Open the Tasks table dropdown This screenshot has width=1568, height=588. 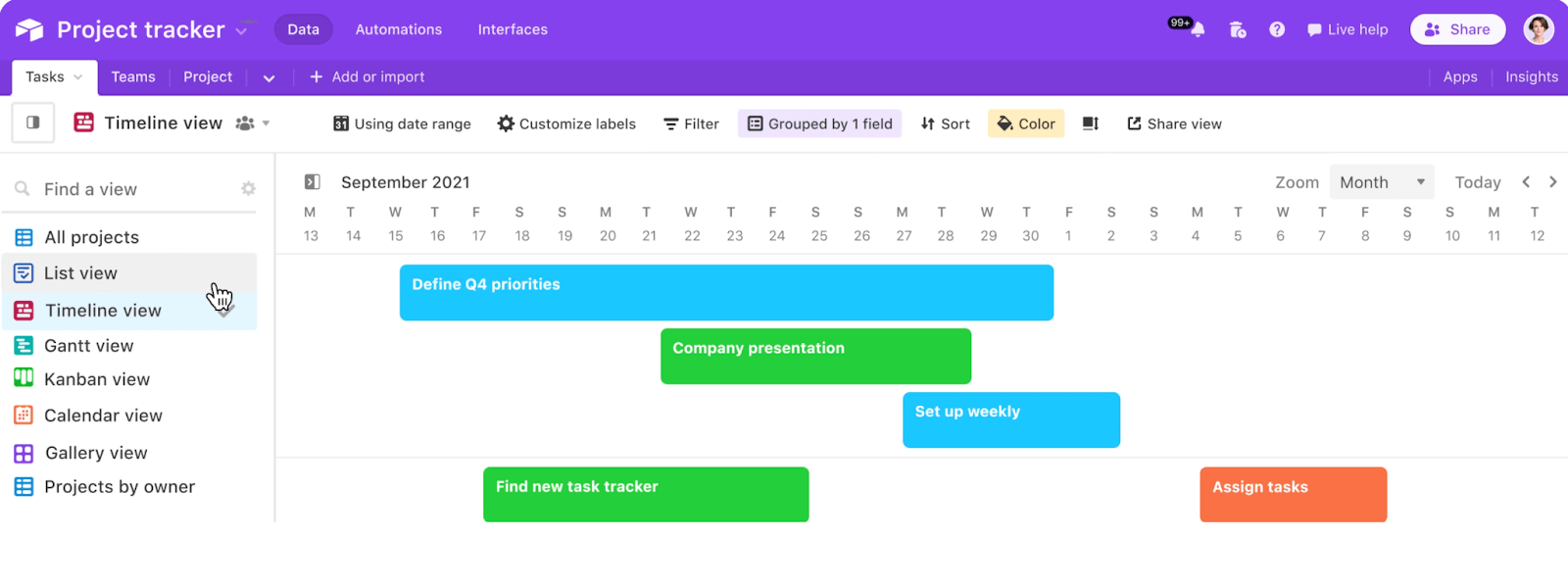(78, 76)
